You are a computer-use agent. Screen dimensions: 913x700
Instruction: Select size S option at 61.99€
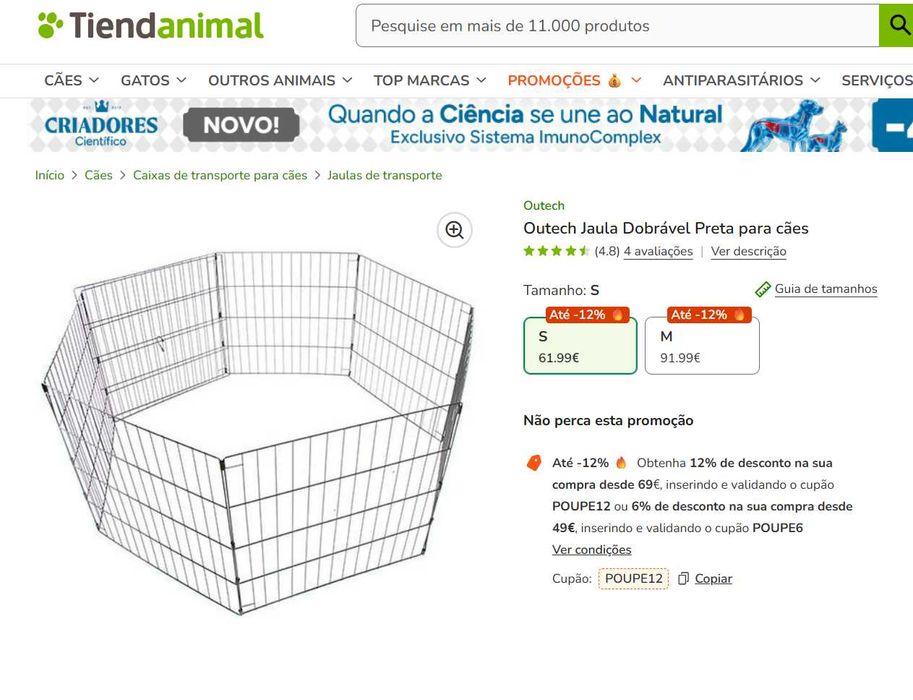(580, 346)
